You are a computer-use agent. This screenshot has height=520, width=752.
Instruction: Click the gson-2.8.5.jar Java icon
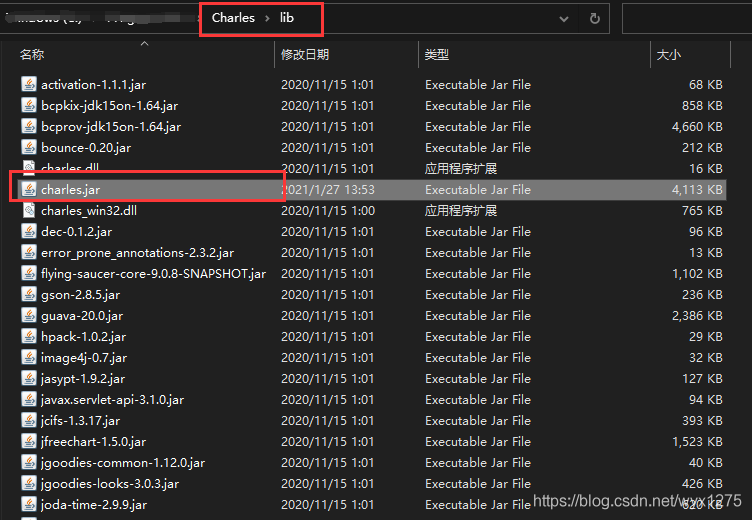click(29, 295)
